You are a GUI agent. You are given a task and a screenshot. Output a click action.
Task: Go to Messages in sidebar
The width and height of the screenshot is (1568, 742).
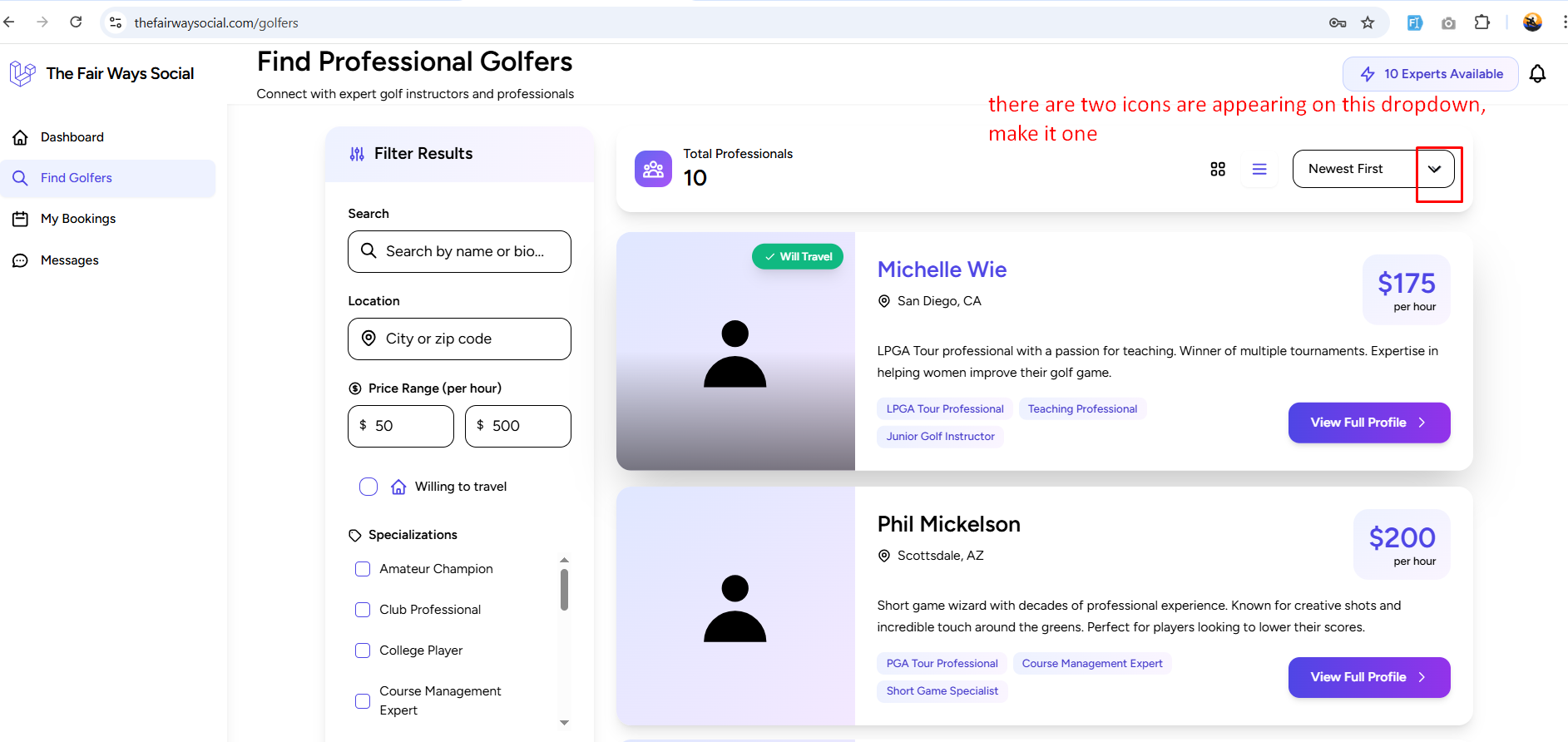(70, 260)
